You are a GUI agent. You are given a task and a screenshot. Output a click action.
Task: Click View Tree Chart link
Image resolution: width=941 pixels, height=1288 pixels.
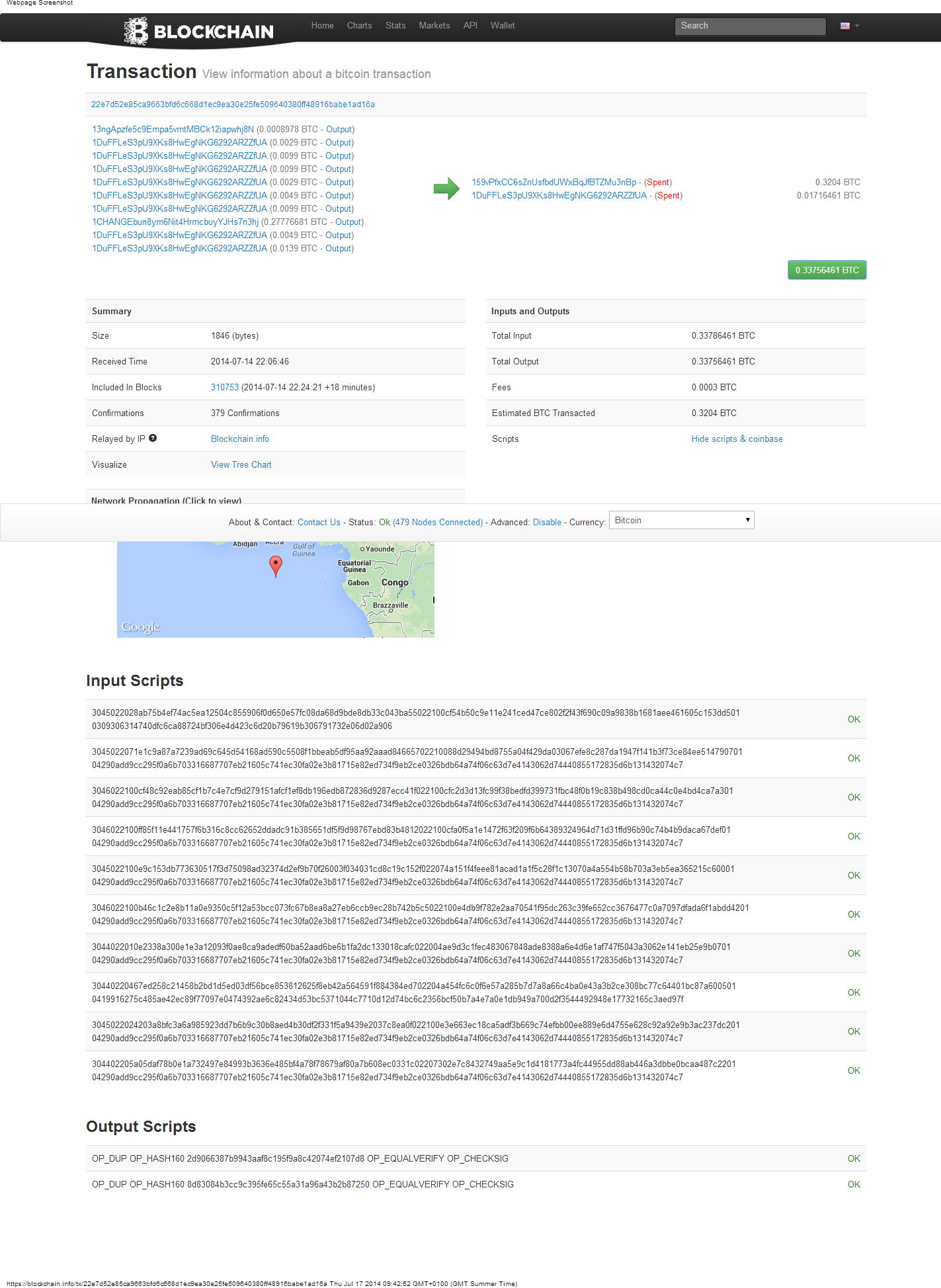click(241, 464)
